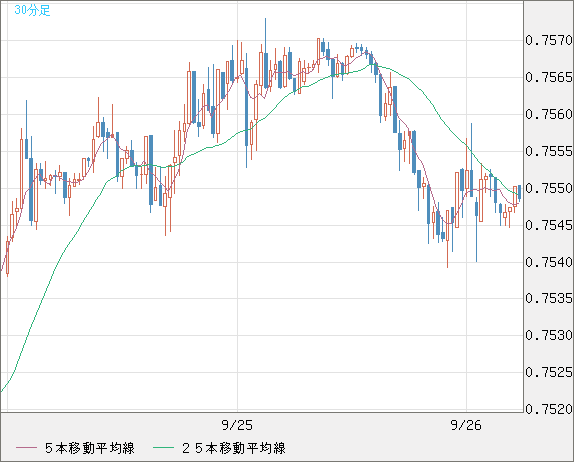Click the 5本移動平均線 legend label
Screen dimensions: 574x462
90,448
